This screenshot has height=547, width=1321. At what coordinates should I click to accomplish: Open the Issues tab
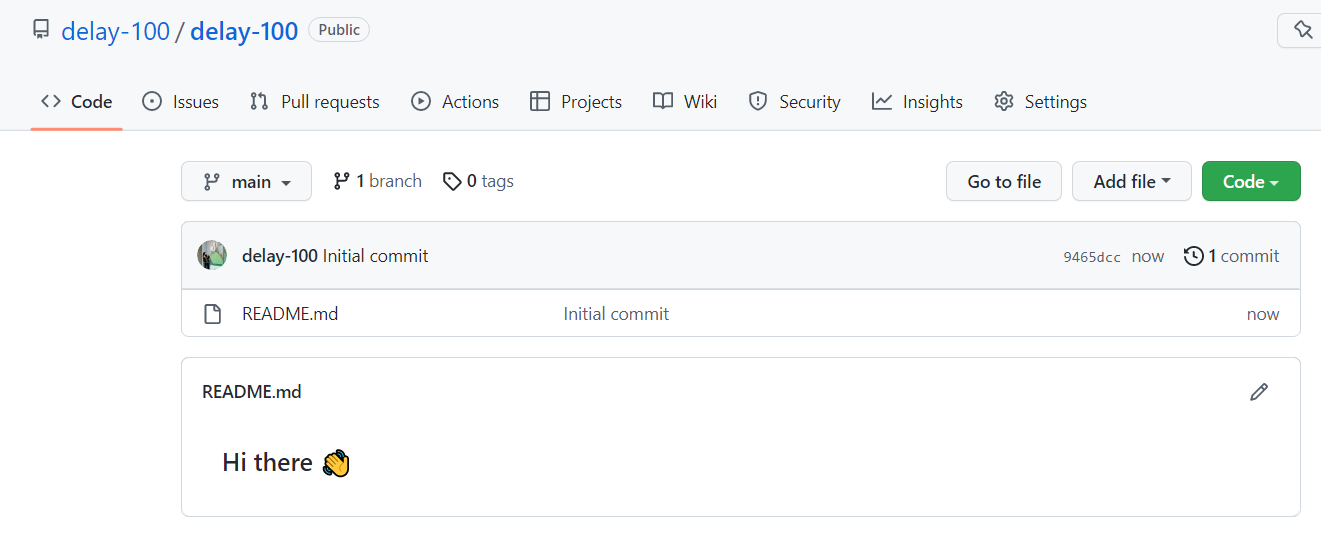[180, 101]
